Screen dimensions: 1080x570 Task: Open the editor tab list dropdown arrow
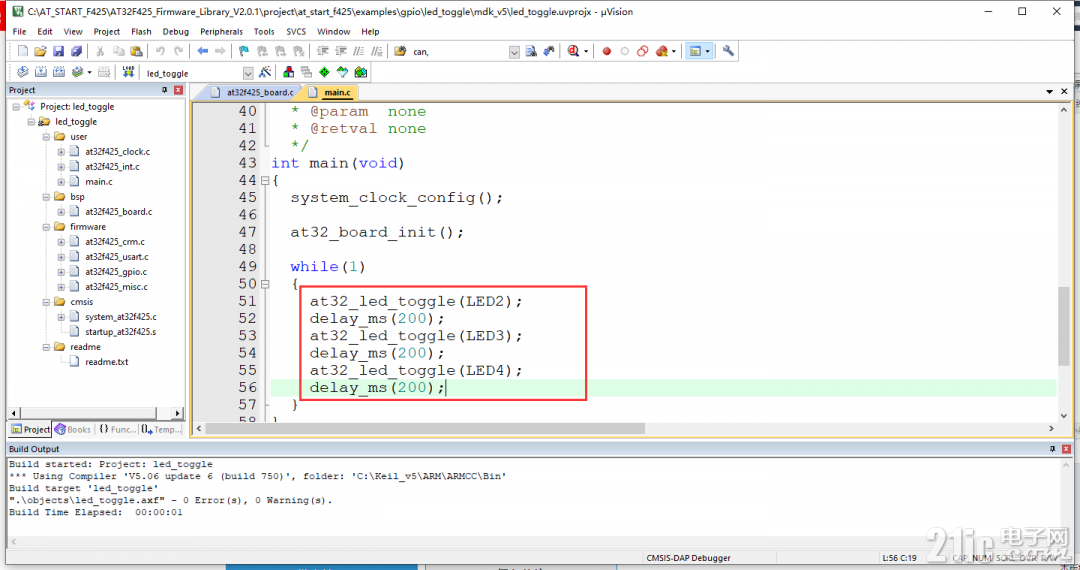click(x=1050, y=92)
